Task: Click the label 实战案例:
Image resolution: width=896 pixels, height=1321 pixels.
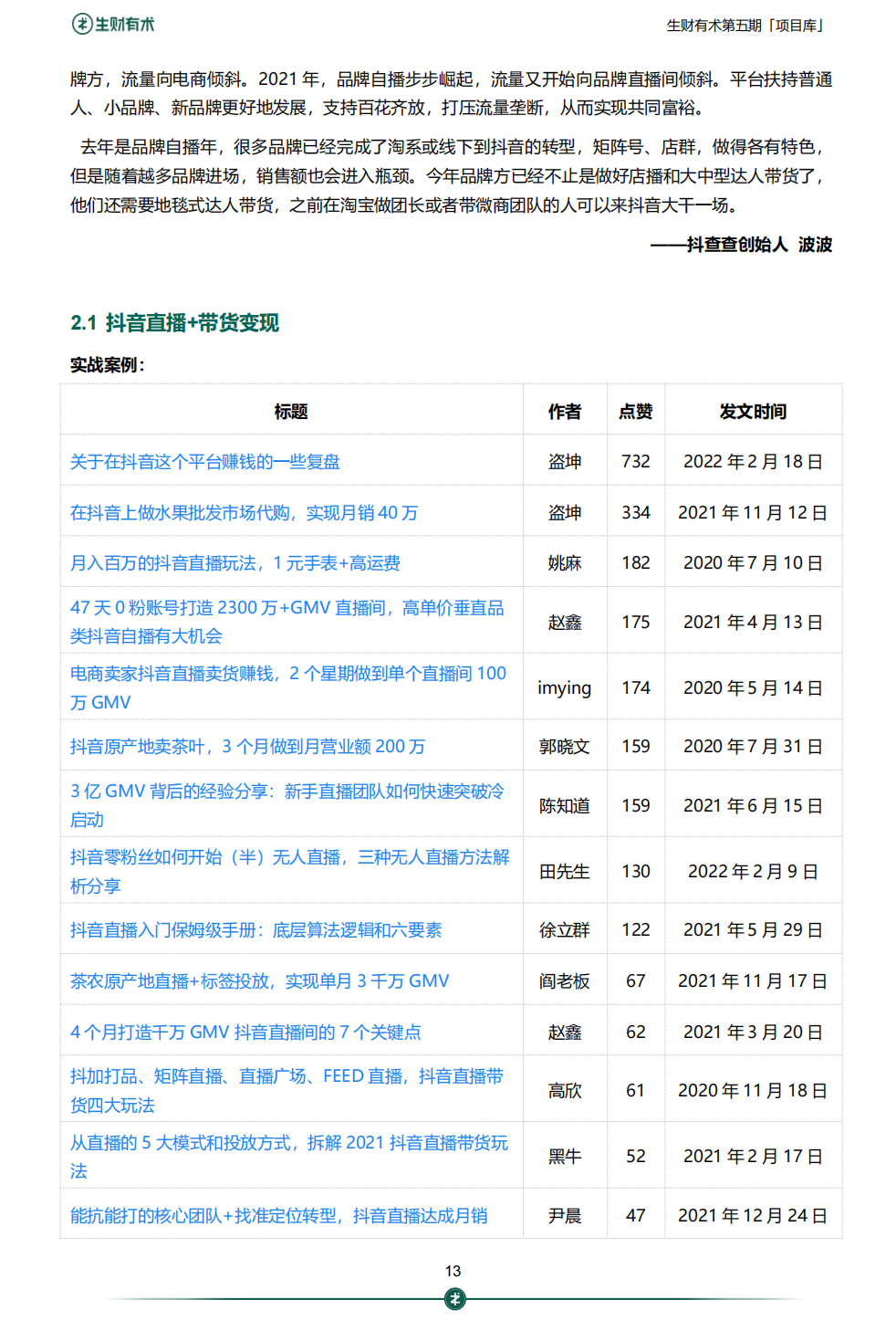Action: tap(108, 365)
